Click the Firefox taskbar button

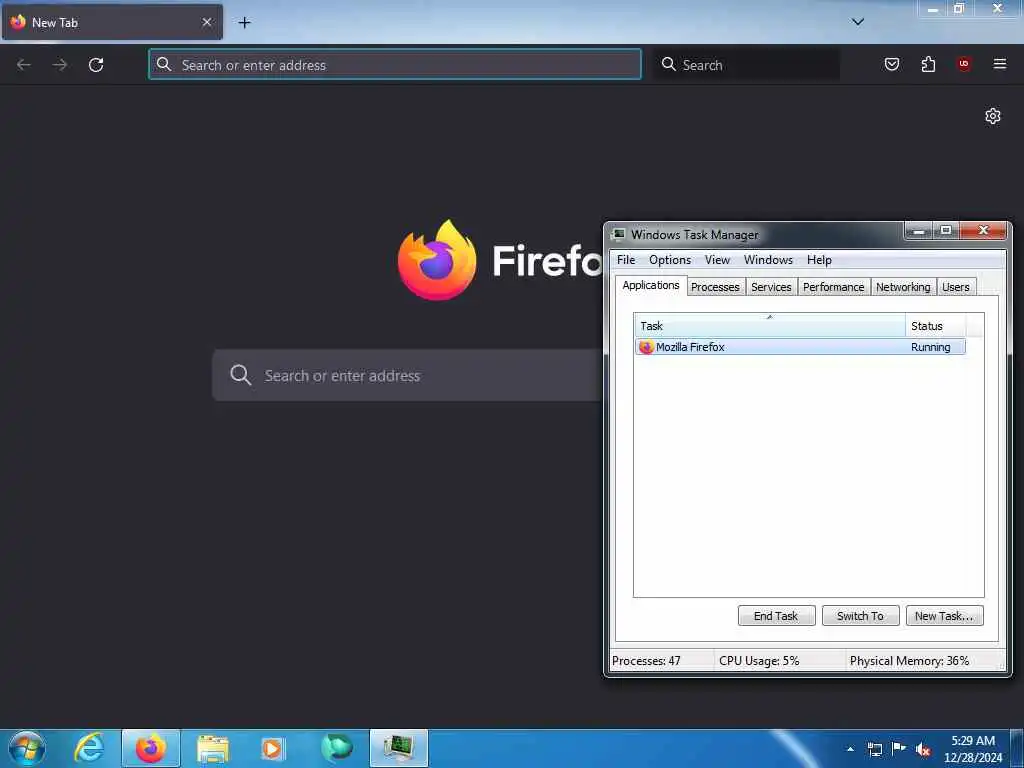pyautogui.click(x=151, y=748)
